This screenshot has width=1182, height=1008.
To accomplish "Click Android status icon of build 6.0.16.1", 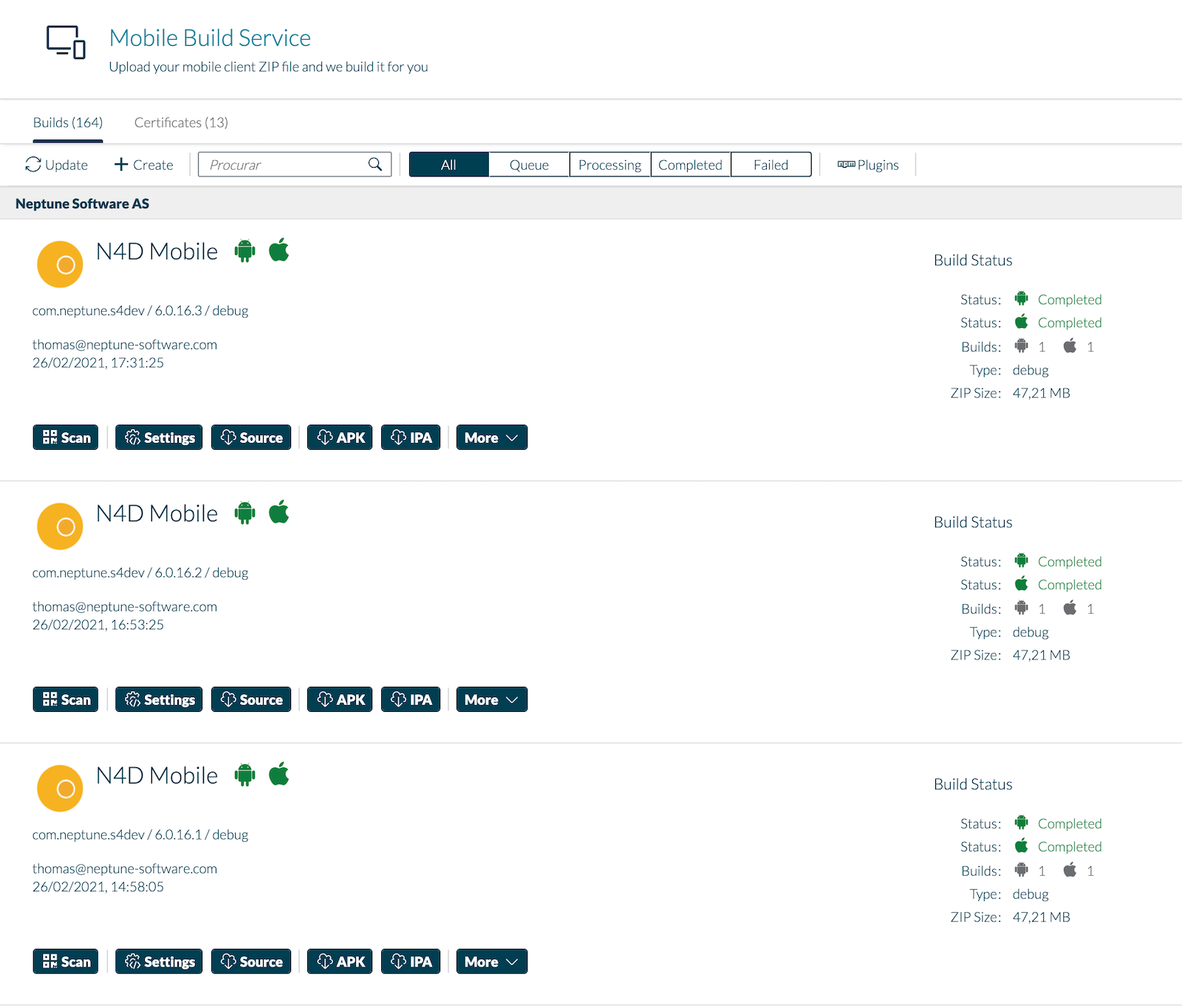I will pos(1022,823).
